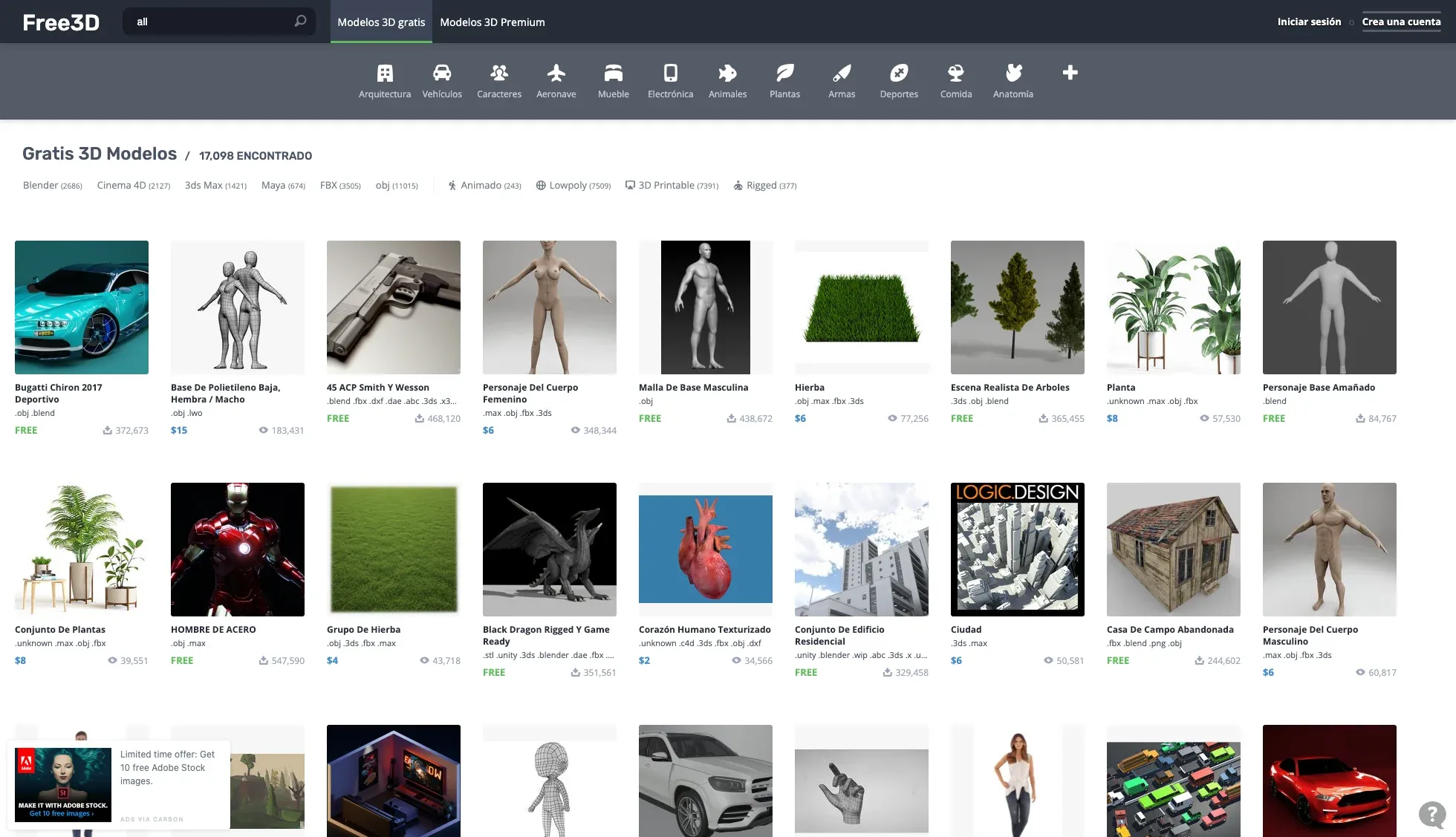Open the Corazón Humano Texturizado thumbnail
Image resolution: width=1456 pixels, height=837 pixels.
(x=706, y=550)
